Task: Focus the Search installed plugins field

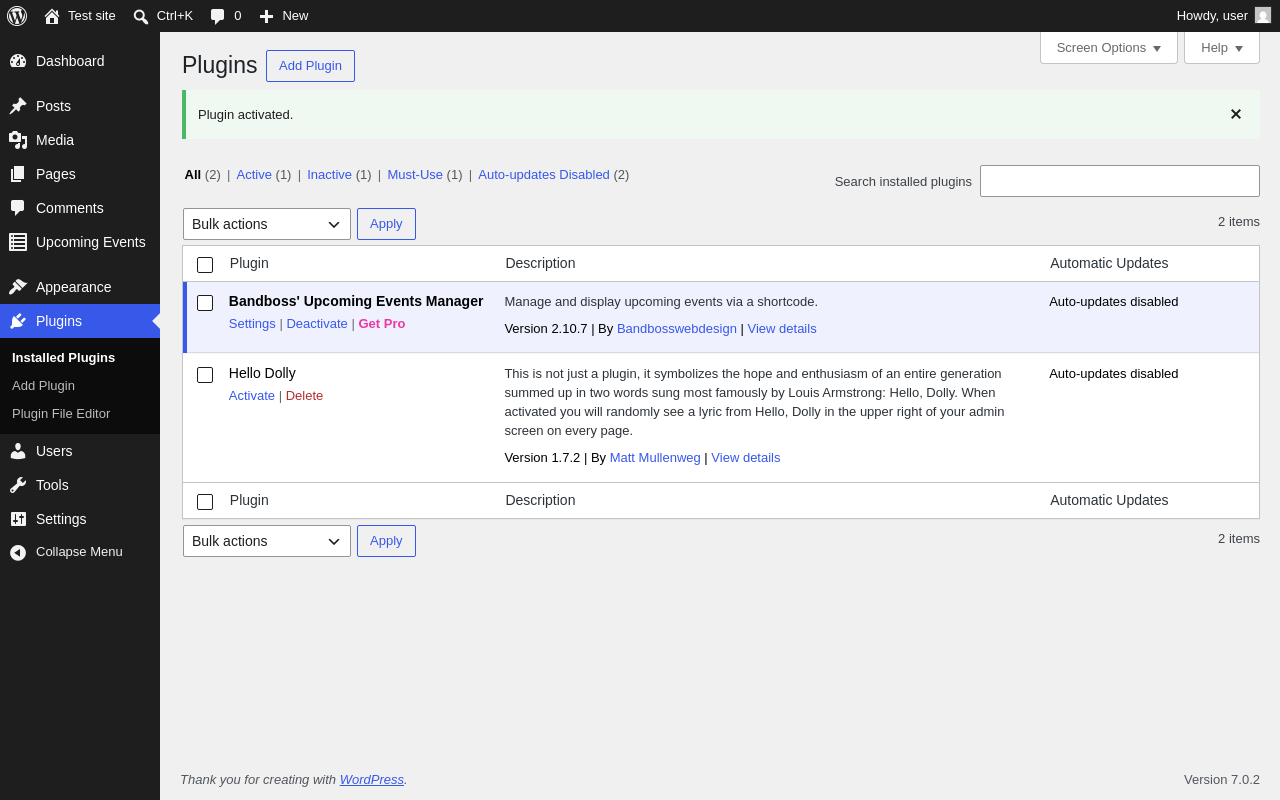Action: pyautogui.click(x=1120, y=181)
